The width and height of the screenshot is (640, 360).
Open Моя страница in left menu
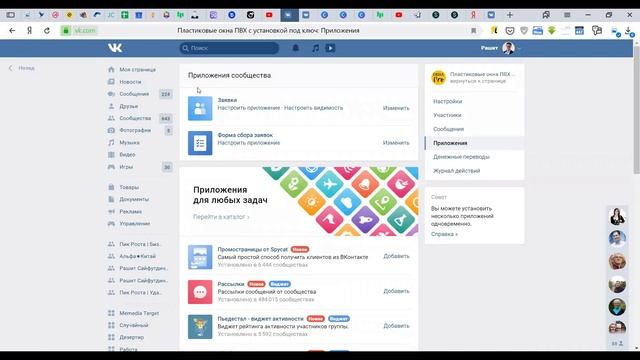pos(138,70)
